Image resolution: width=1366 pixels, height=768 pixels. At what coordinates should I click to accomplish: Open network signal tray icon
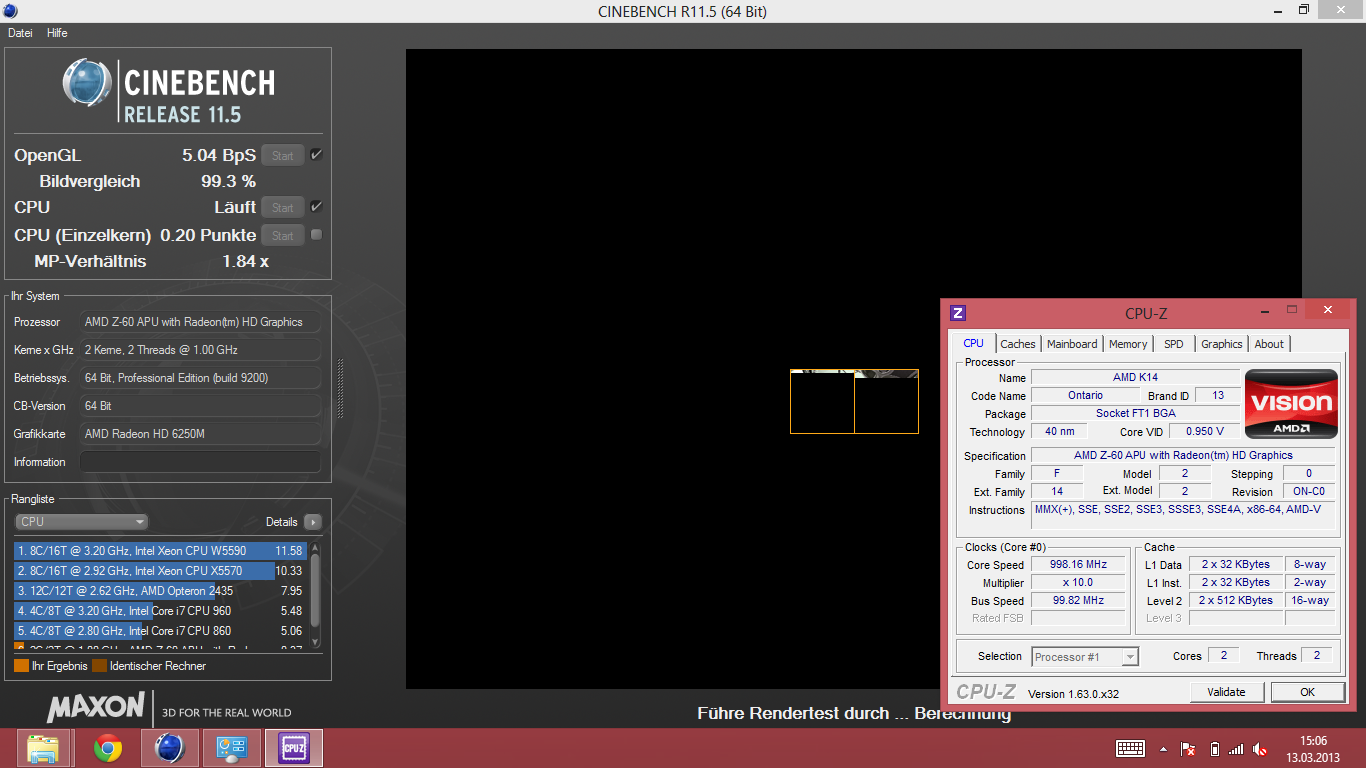coord(1236,748)
